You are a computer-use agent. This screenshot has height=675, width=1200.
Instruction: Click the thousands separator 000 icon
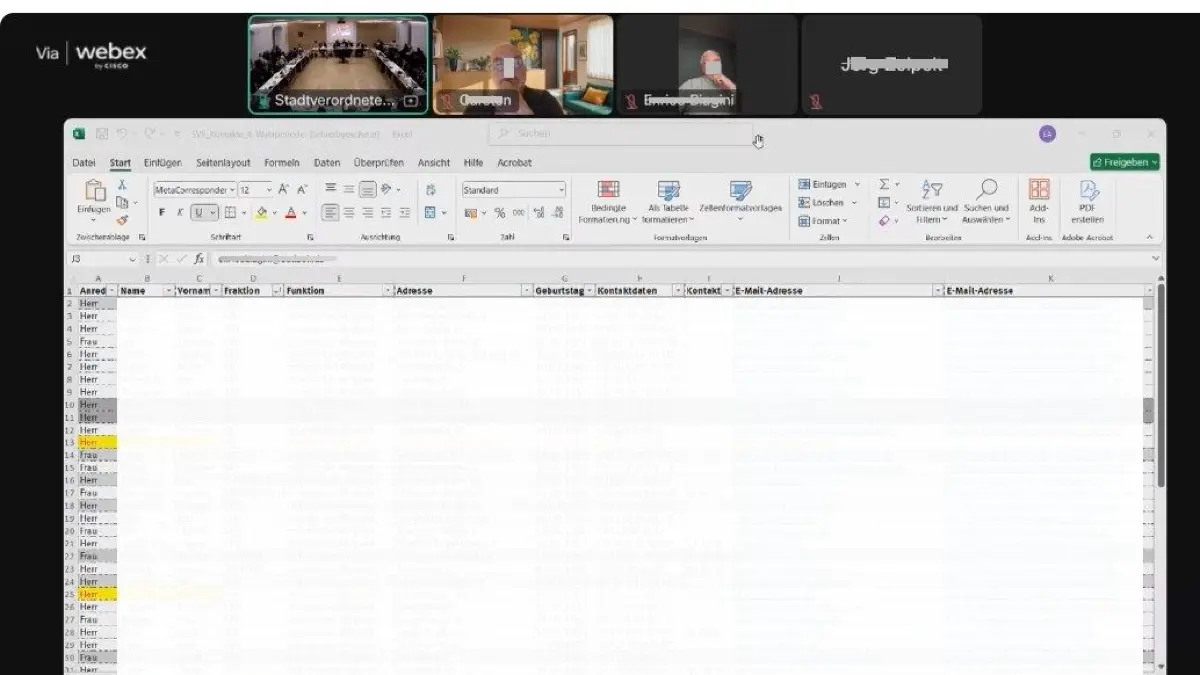click(x=519, y=213)
